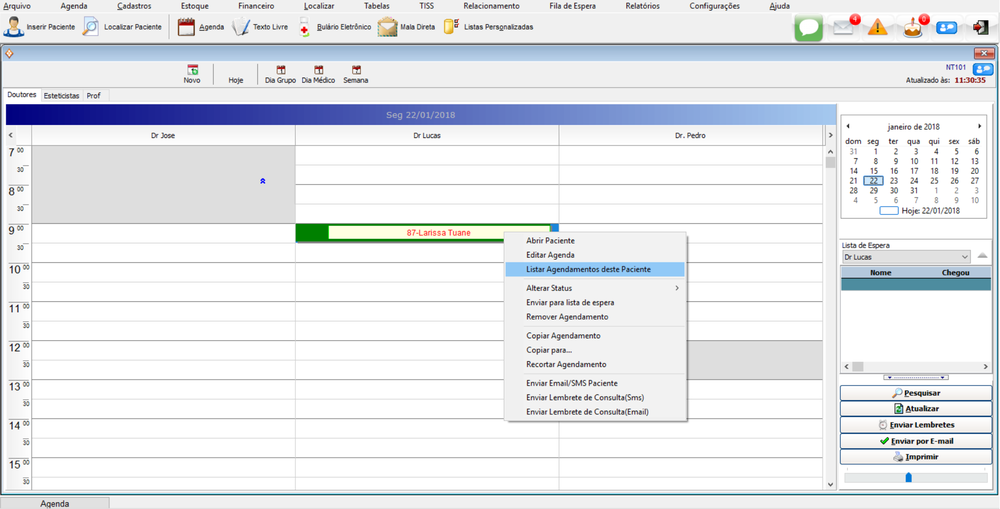The width and height of the screenshot is (1000, 509).
Task: Click the Inserir Paciente toolbar icon
Action: coord(14,27)
